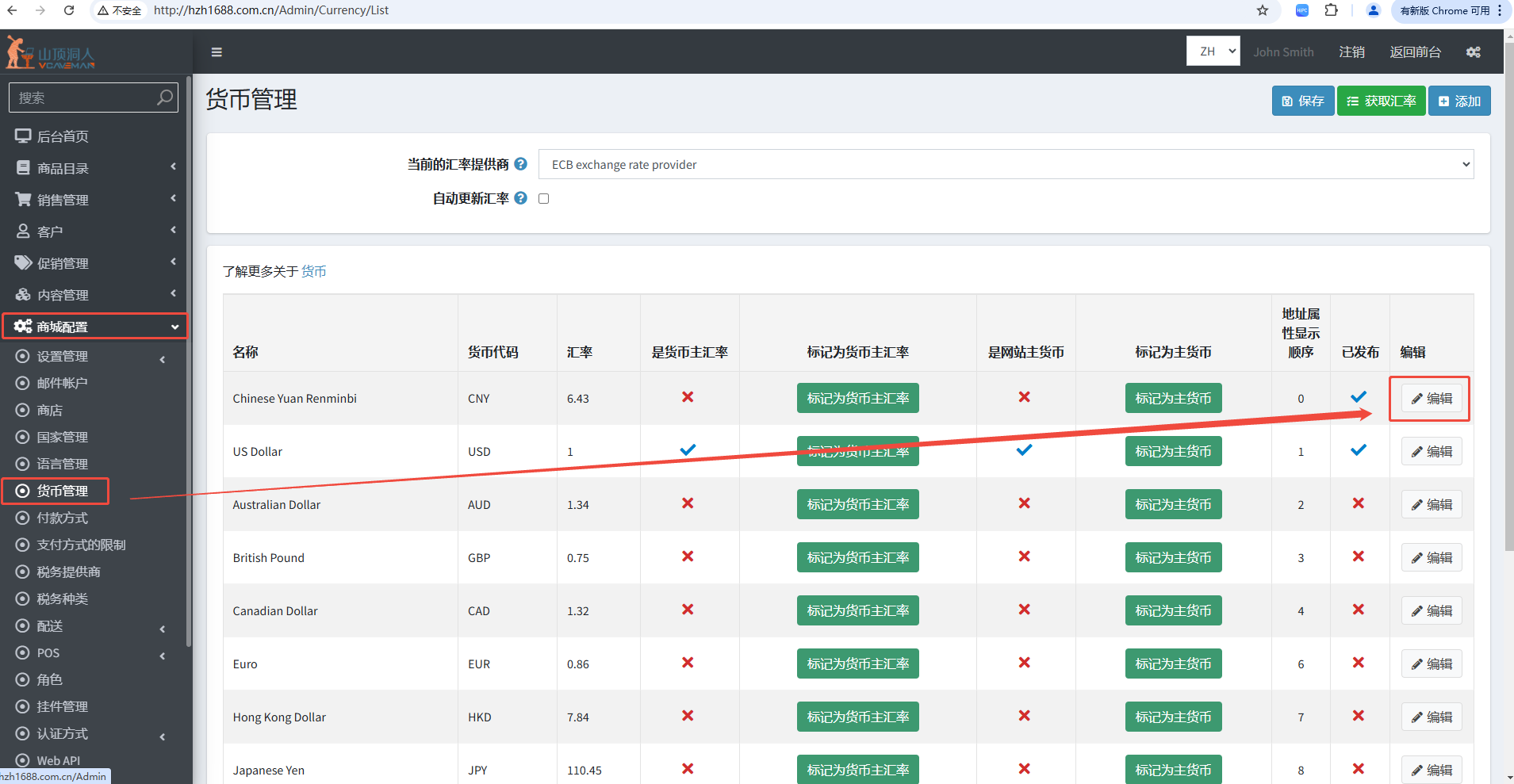Screen dimensions: 1514x784
Task: Select 付款方式 in the sidebar
Action: tap(62, 518)
